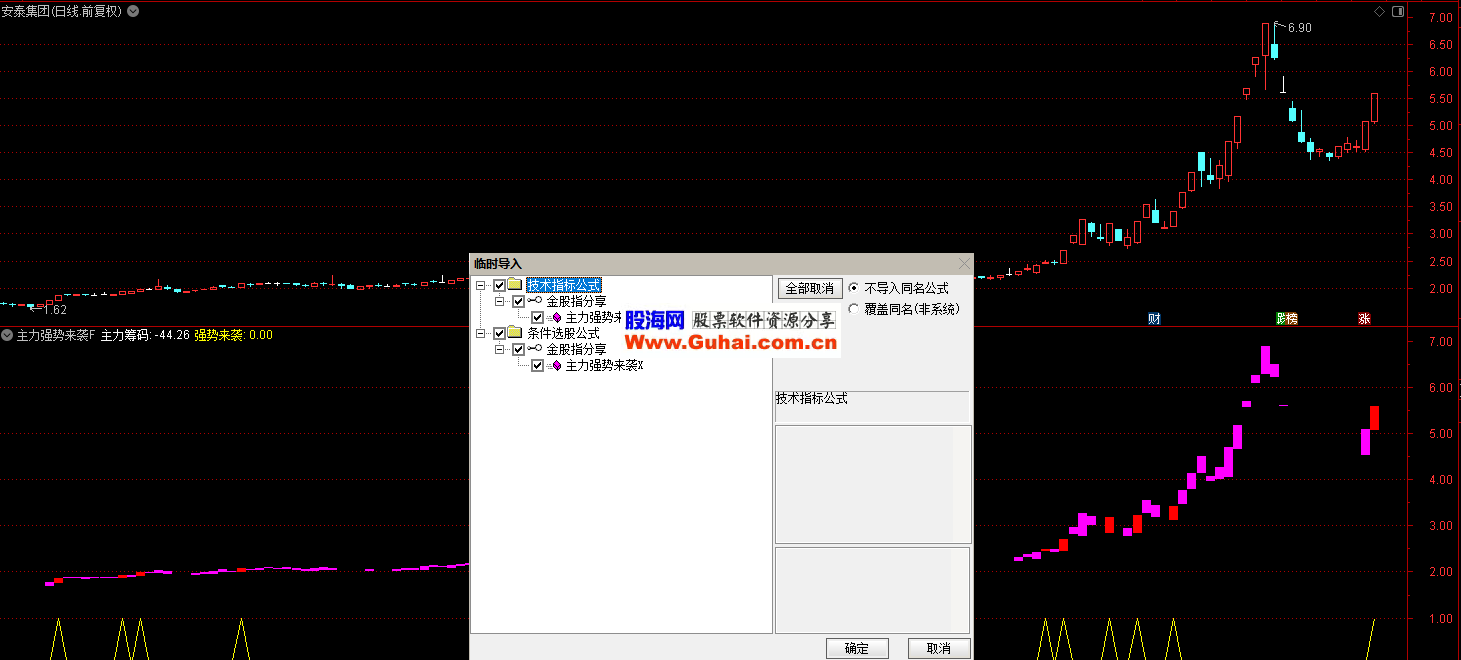Collapse 金股指分享 under 技术指标公式

click(x=500, y=301)
